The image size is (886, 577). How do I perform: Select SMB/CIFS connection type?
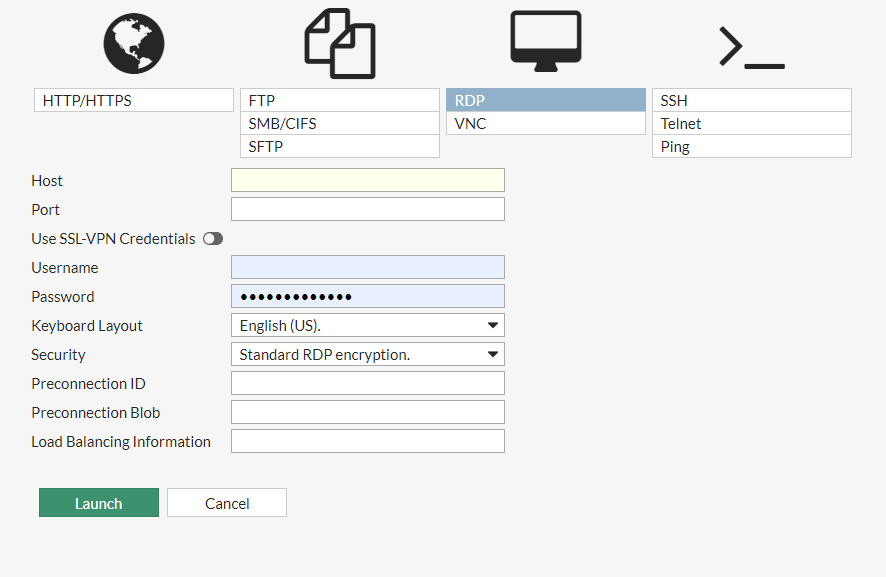click(x=340, y=124)
